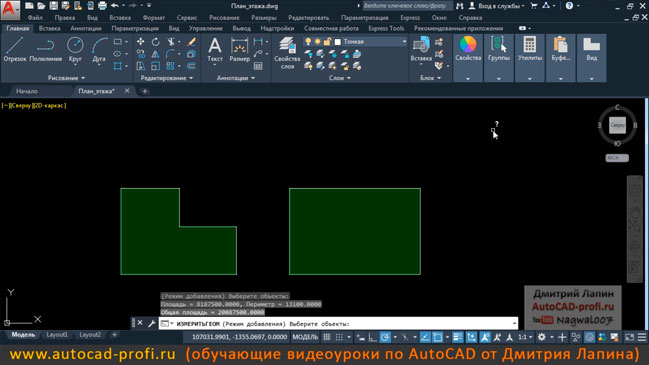Activate the Текст text tool
The image size is (649, 365).
click(214, 49)
